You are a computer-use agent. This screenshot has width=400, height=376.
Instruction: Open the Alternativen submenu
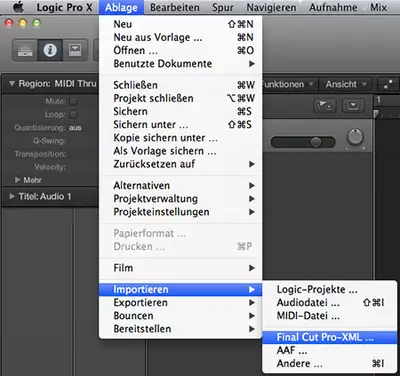(181, 185)
